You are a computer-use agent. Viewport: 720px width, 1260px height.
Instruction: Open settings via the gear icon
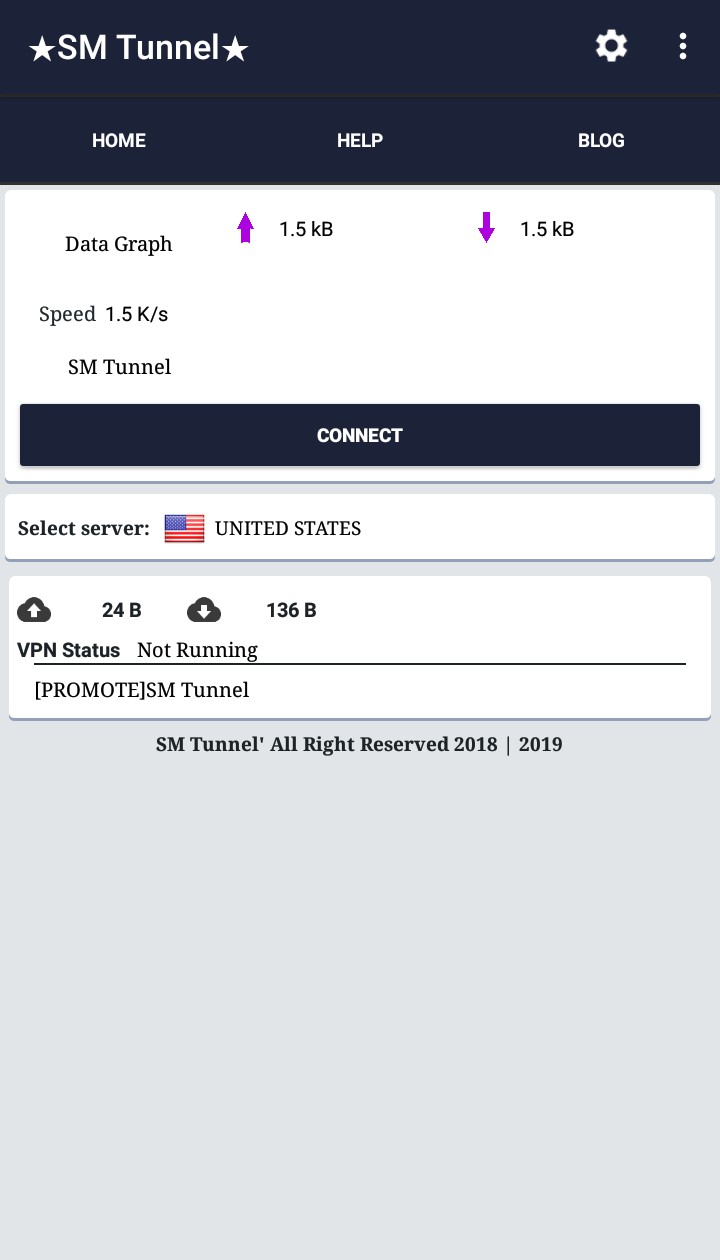(x=611, y=46)
